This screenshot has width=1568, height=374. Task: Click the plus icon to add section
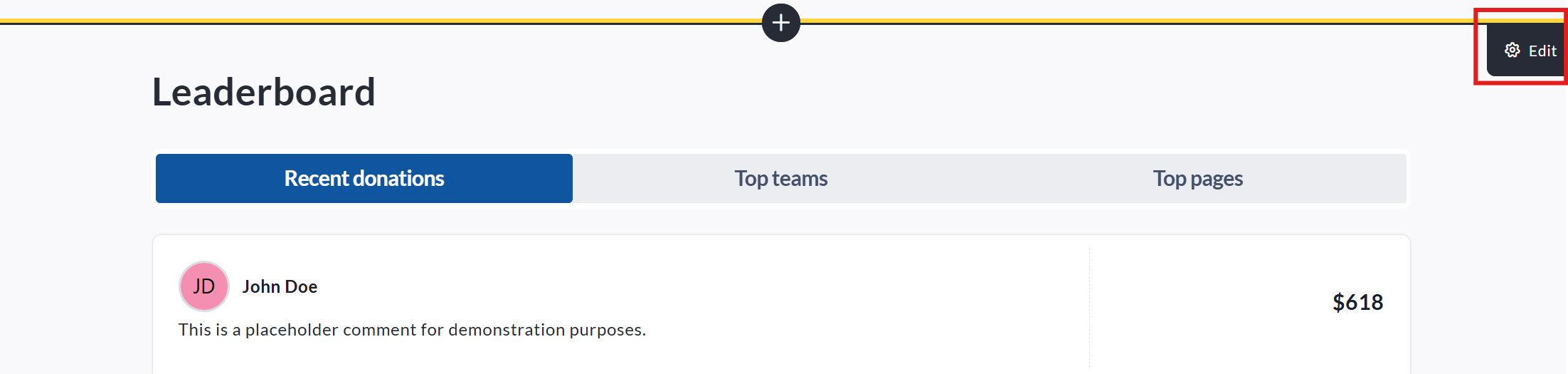[x=780, y=23]
